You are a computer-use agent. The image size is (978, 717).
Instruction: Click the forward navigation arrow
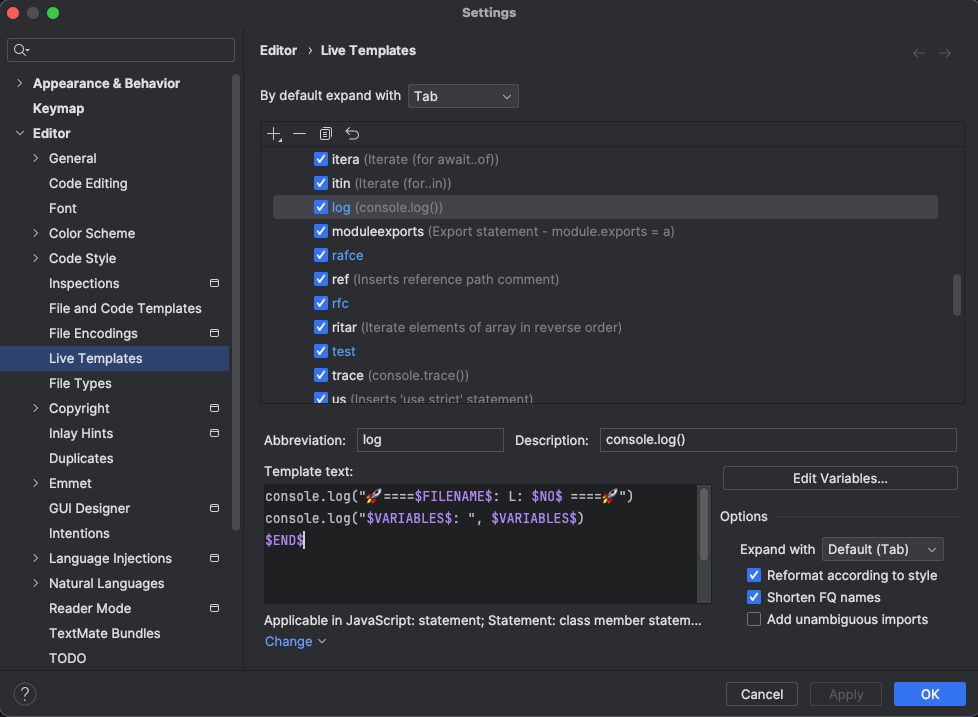point(944,53)
